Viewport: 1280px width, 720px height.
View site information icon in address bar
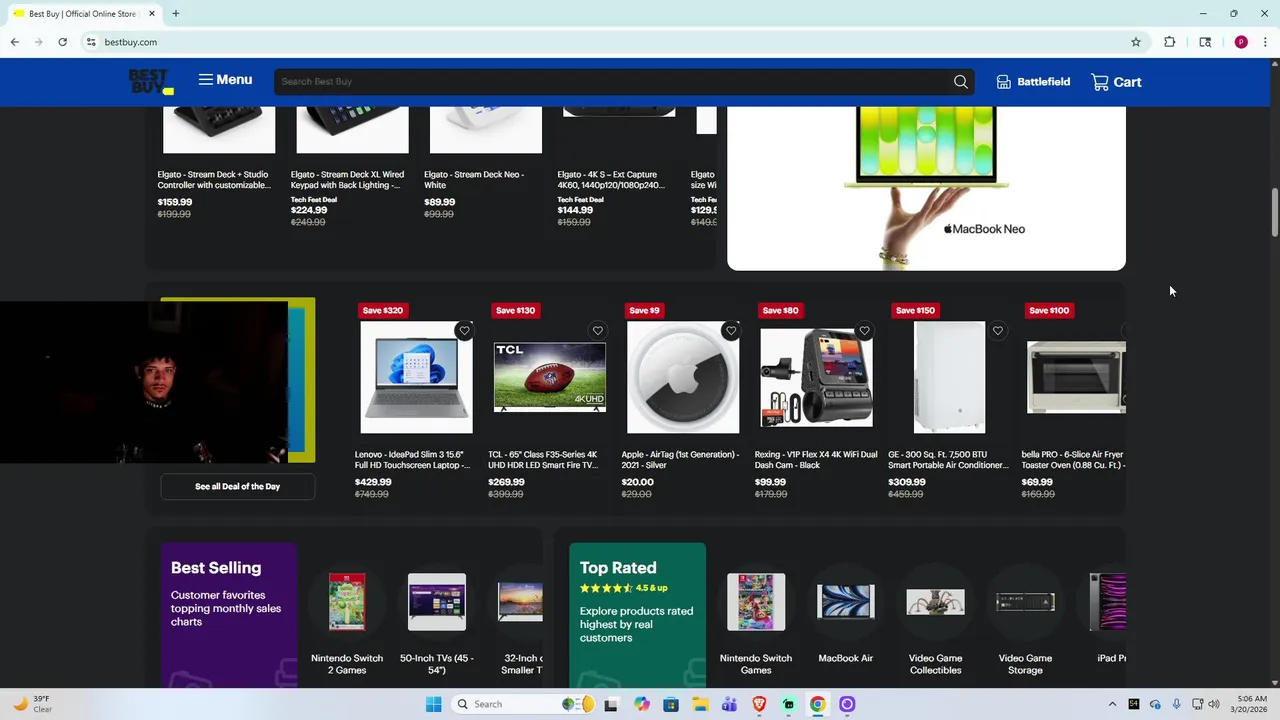[x=90, y=42]
